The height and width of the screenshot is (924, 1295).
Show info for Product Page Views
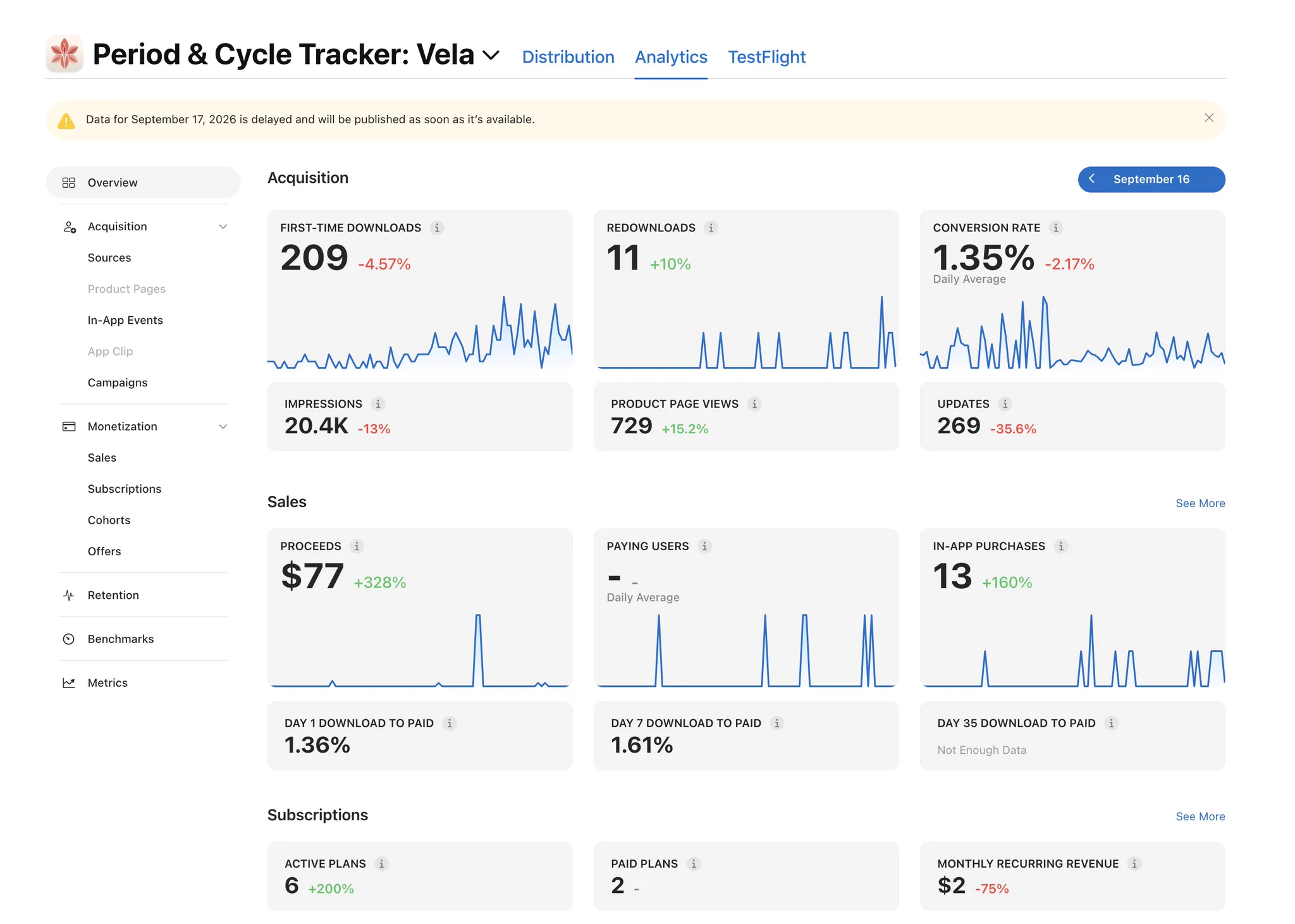click(754, 404)
